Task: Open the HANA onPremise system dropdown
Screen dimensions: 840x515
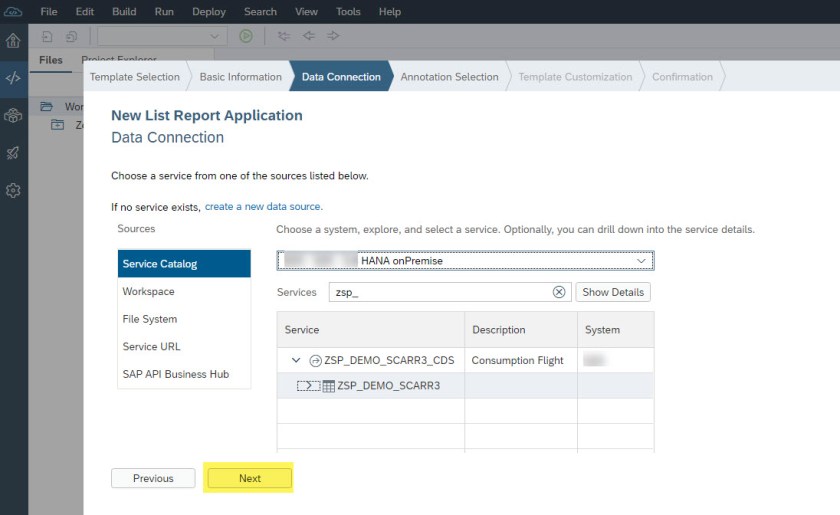Action: point(641,261)
